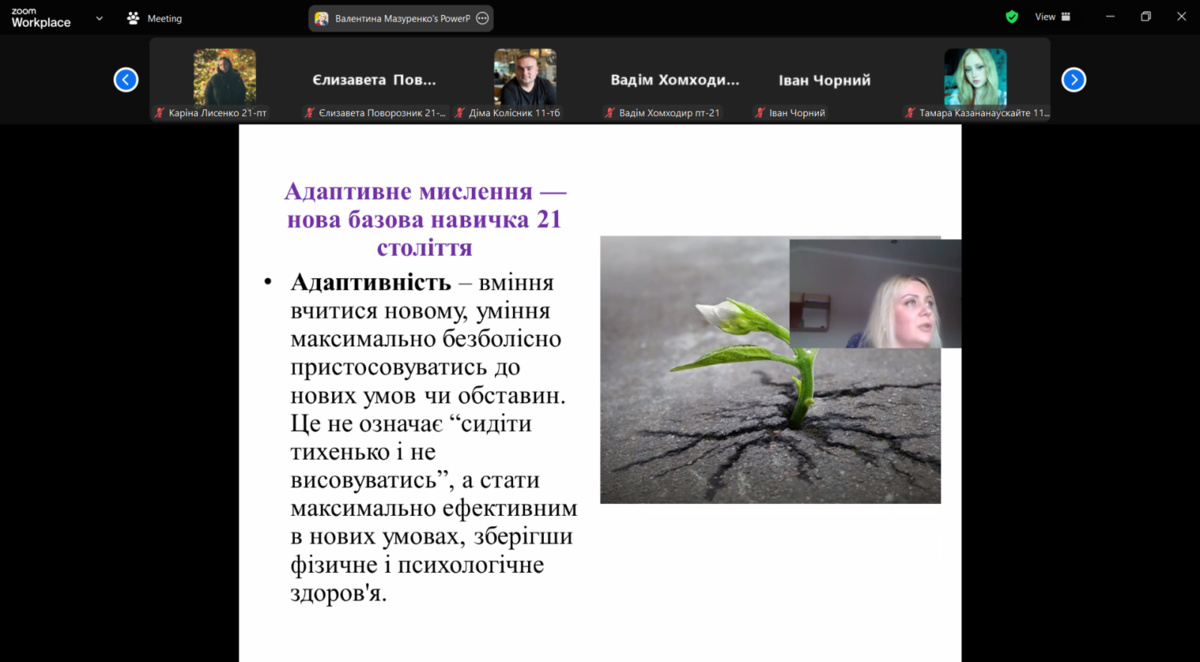
Task: Select Тамара's video thumbnail
Action: tap(975, 77)
